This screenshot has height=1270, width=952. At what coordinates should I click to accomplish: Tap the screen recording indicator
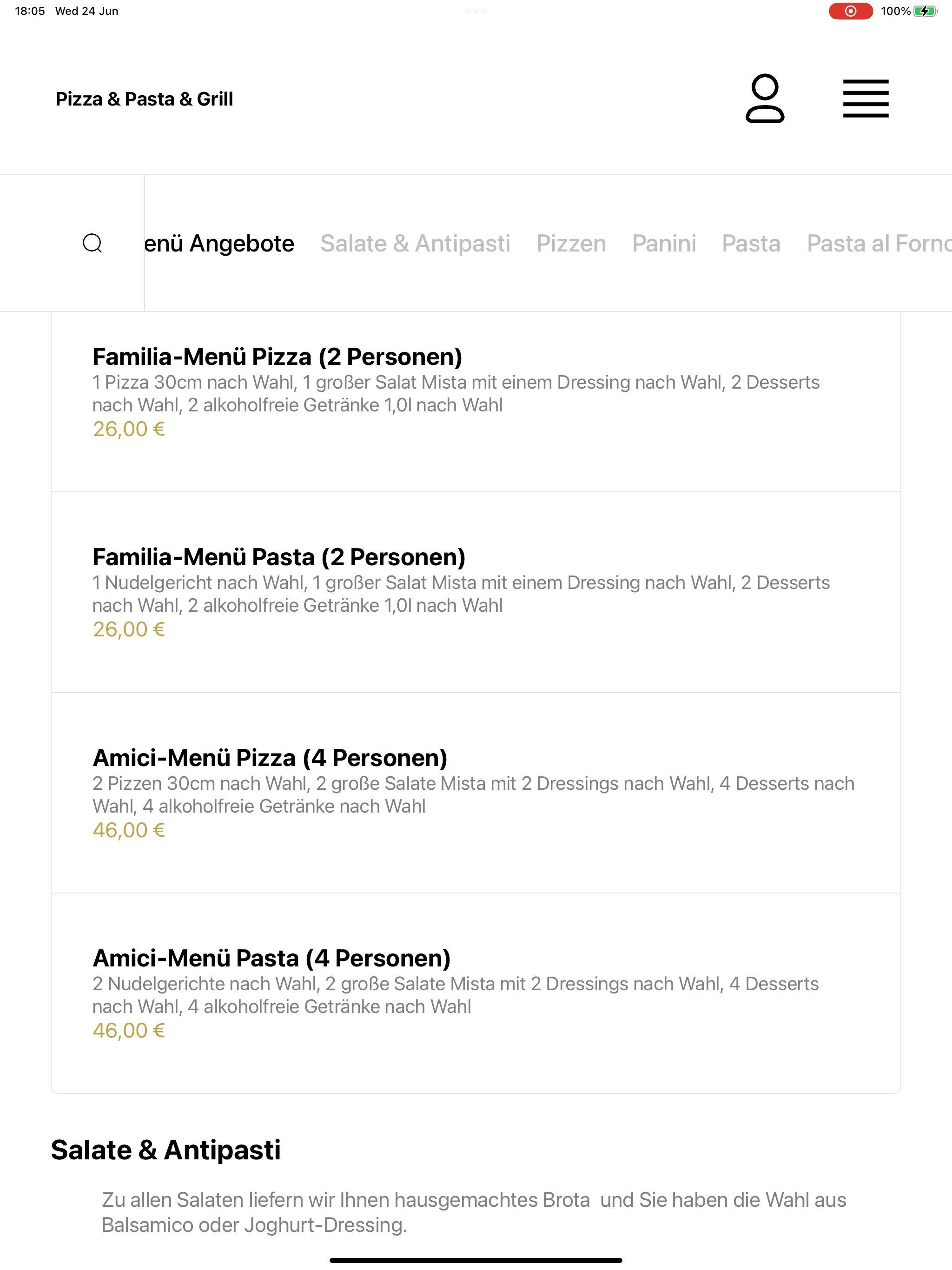point(850,11)
